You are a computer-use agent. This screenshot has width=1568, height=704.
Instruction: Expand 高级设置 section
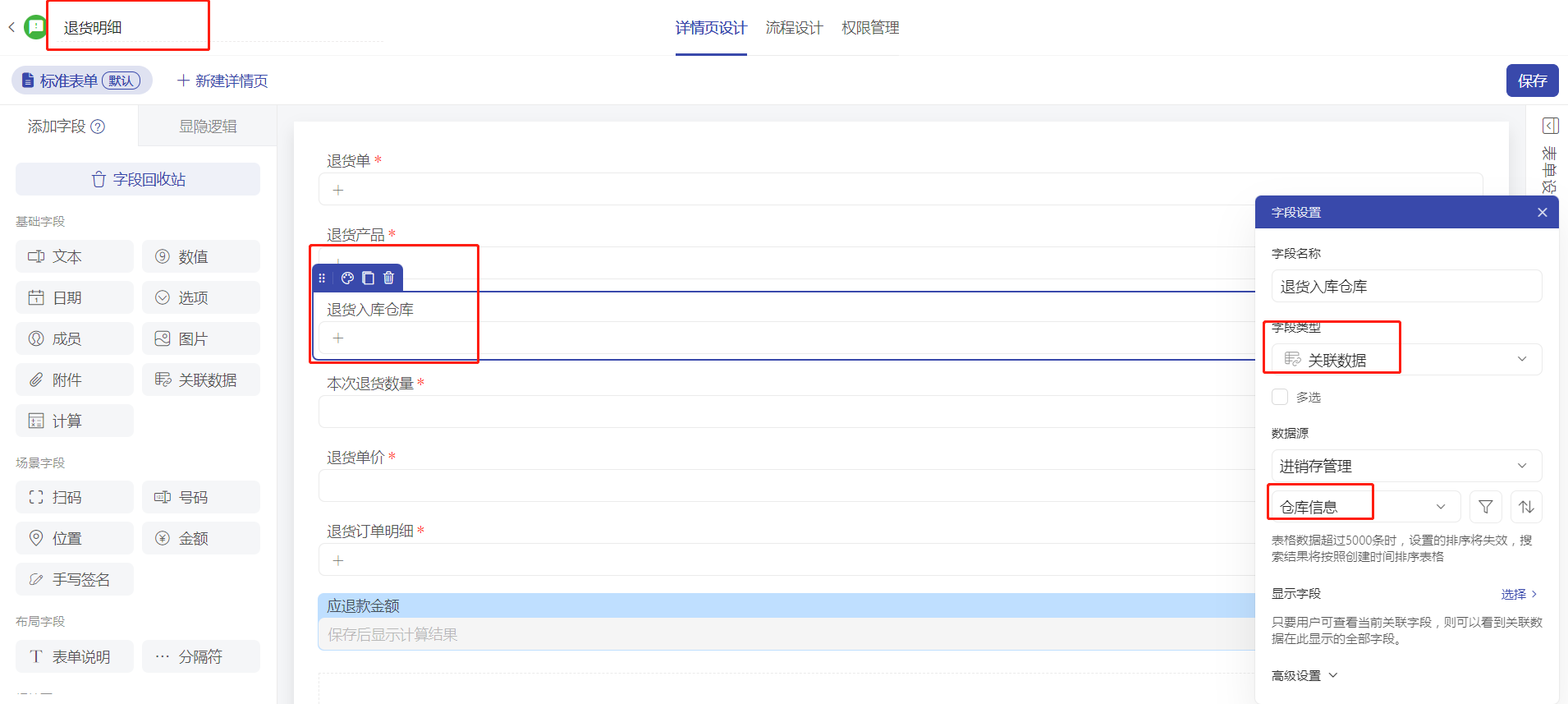[1304, 675]
